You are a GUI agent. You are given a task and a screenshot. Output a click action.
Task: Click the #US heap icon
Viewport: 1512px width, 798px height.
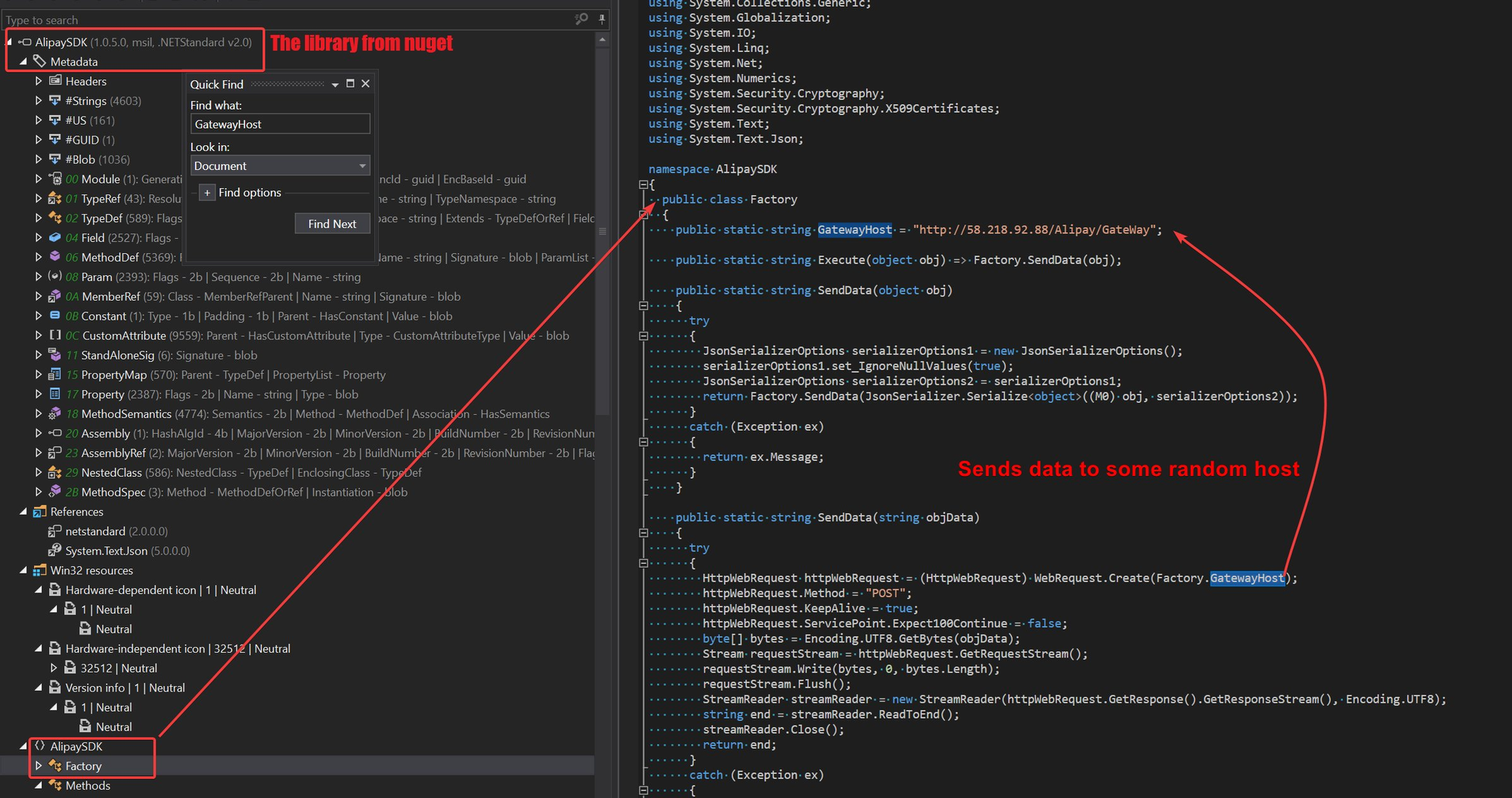coord(55,120)
